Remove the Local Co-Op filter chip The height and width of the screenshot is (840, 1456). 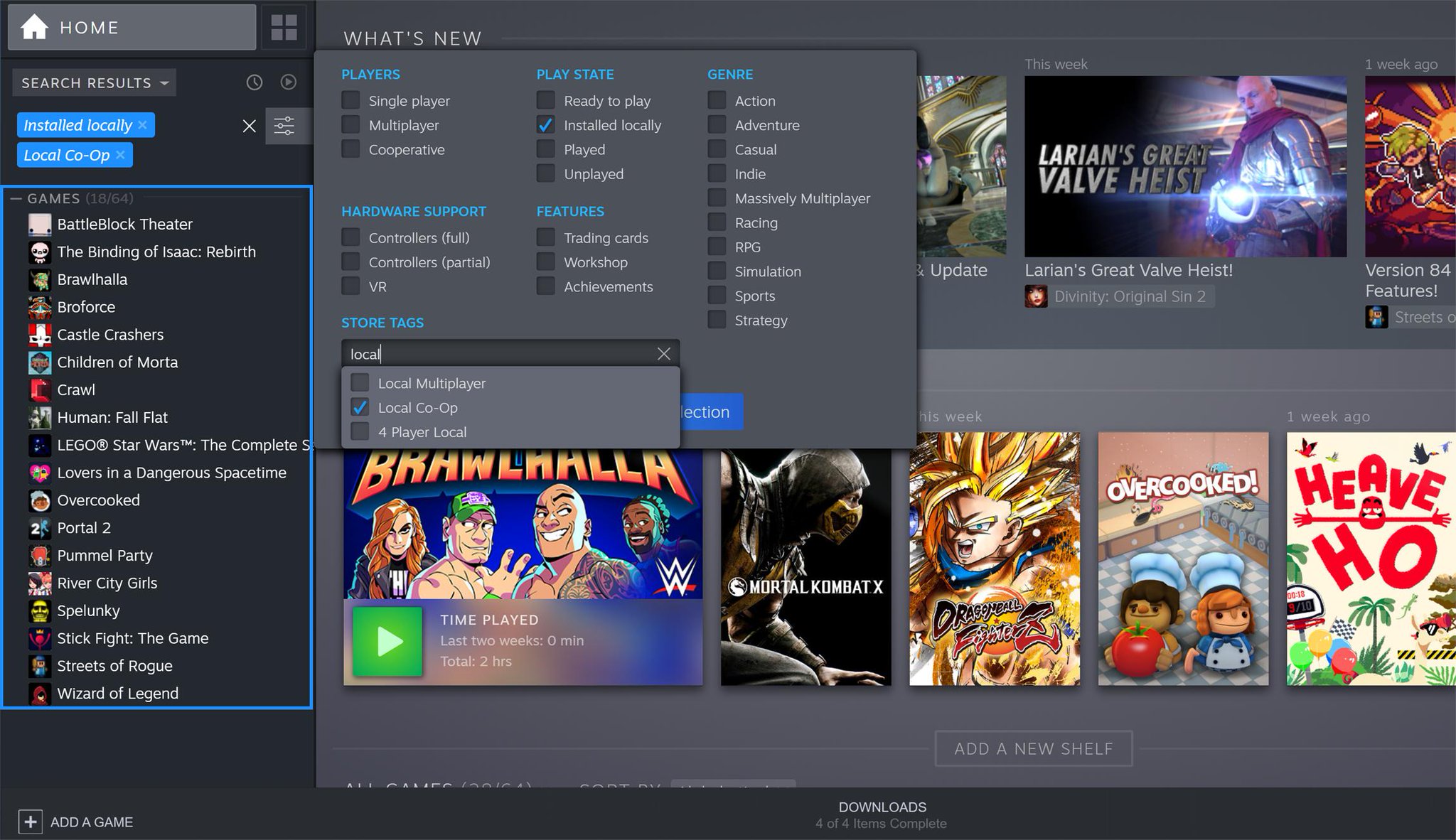click(120, 155)
